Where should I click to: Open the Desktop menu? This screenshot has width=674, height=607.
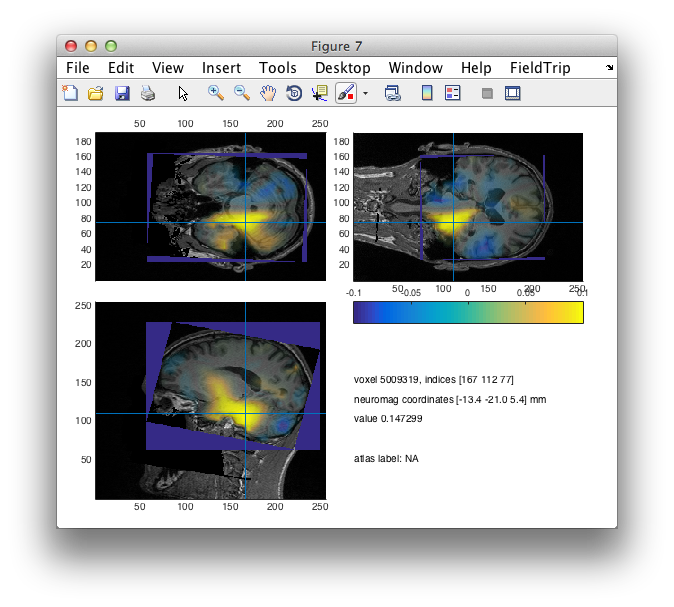(x=342, y=68)
